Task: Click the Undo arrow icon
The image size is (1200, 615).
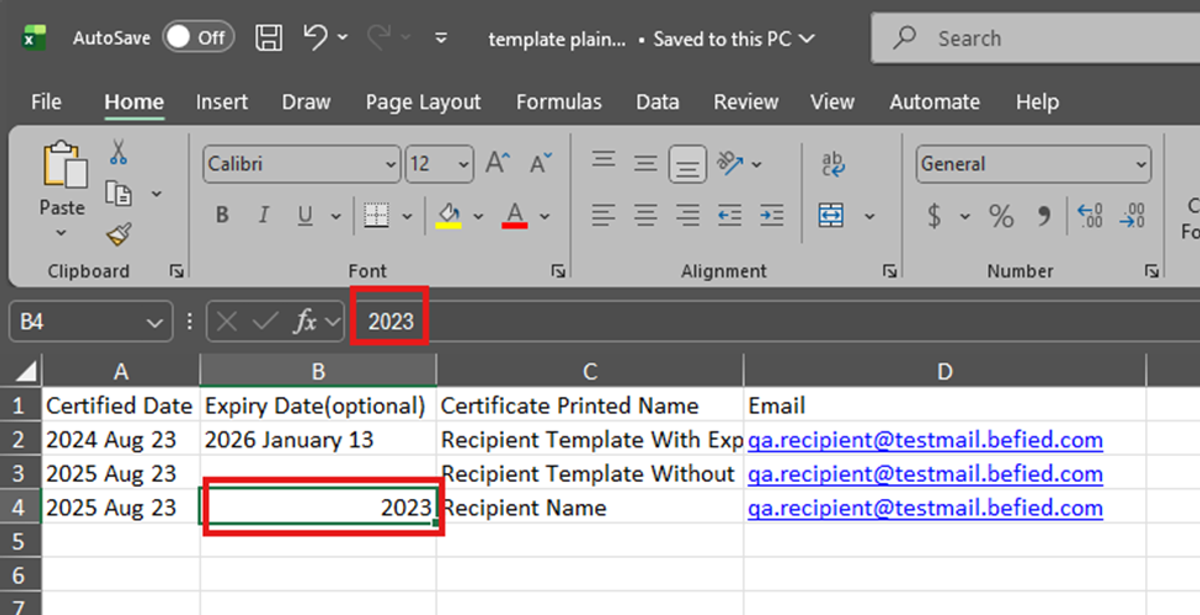Action: [314, 37]
